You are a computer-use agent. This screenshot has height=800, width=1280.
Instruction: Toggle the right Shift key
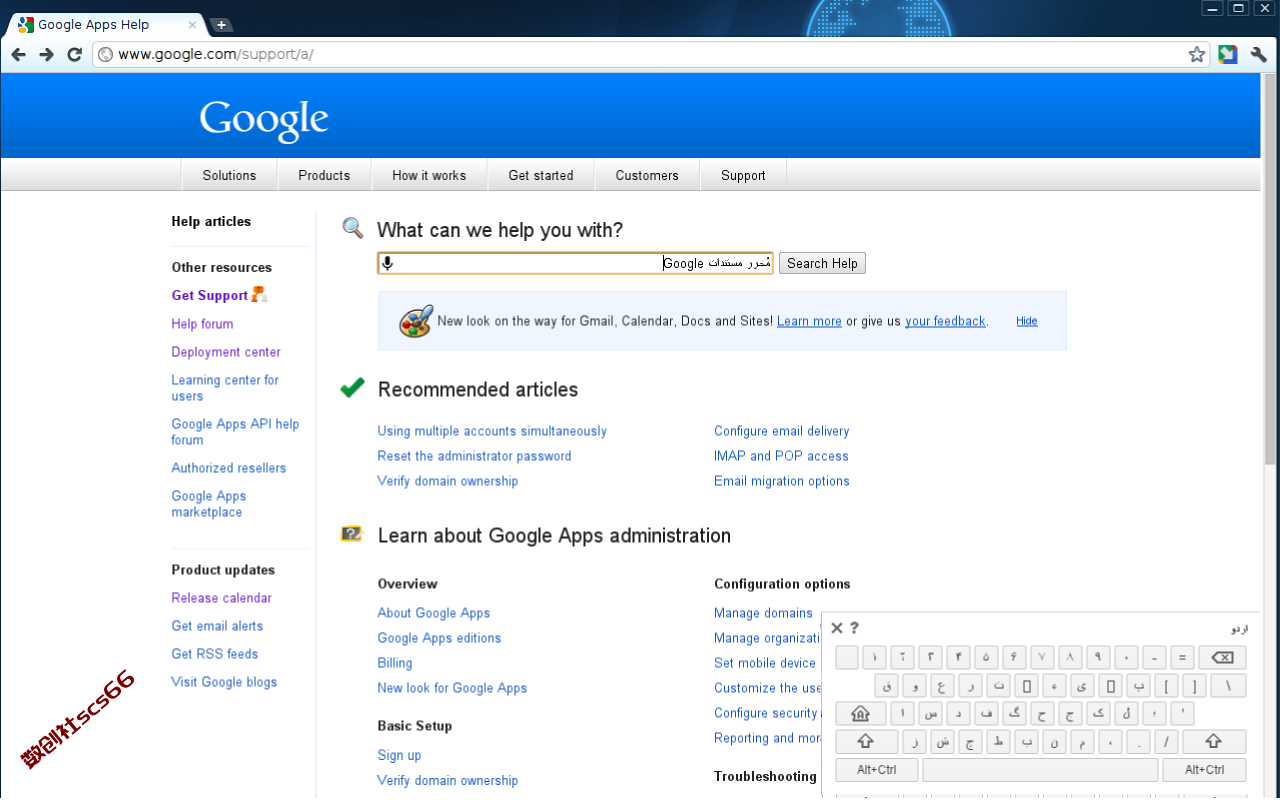[x=1214, y=741]
